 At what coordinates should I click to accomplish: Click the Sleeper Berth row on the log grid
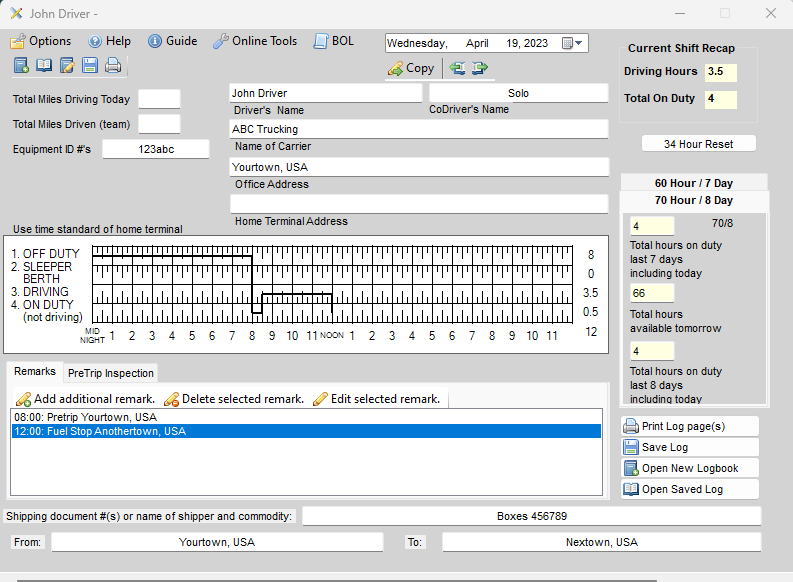332,275
